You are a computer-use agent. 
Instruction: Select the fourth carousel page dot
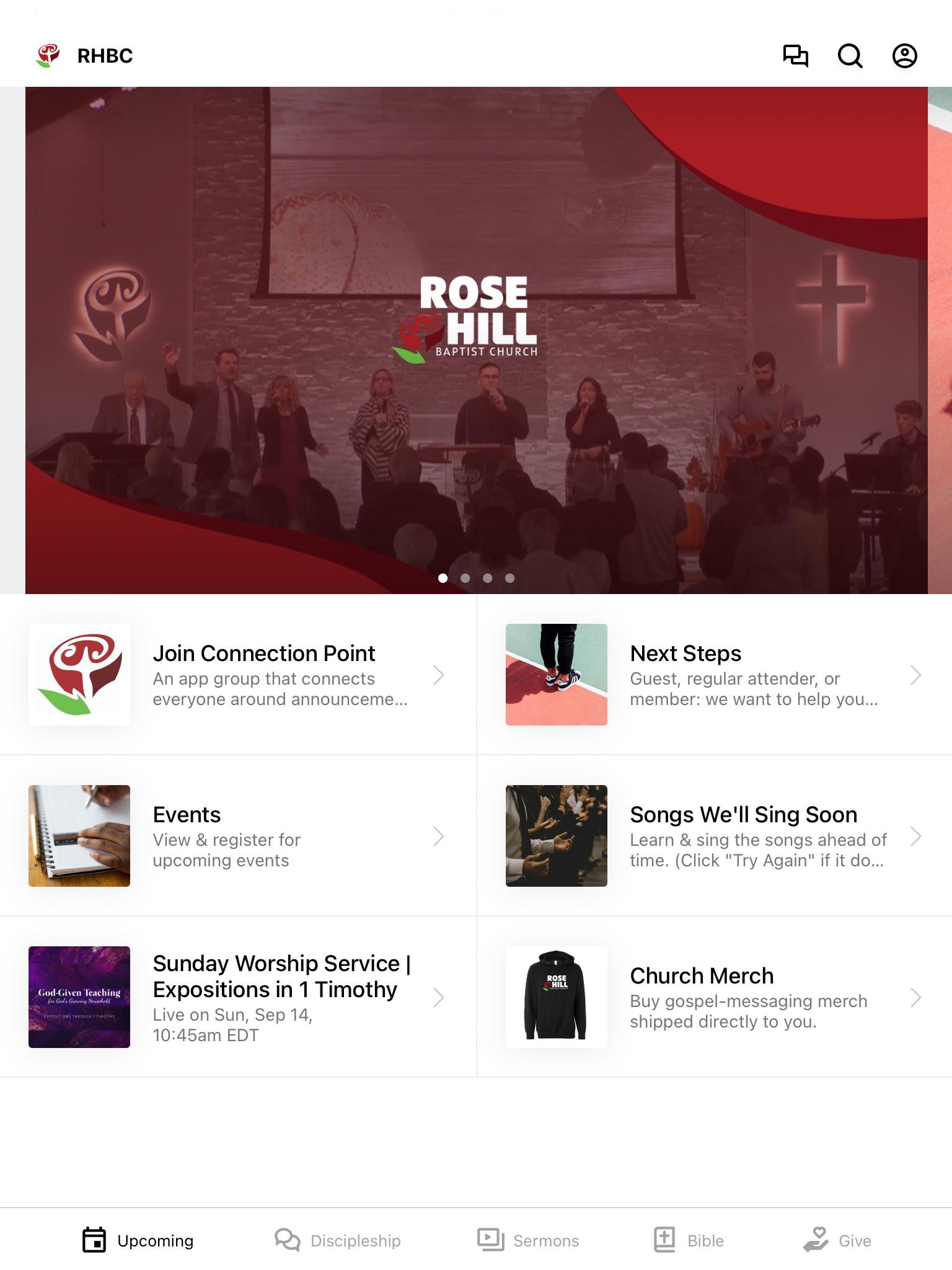509,578
